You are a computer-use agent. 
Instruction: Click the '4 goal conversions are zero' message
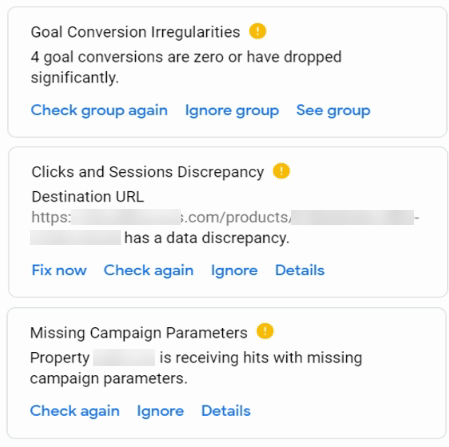pos(186,67)
